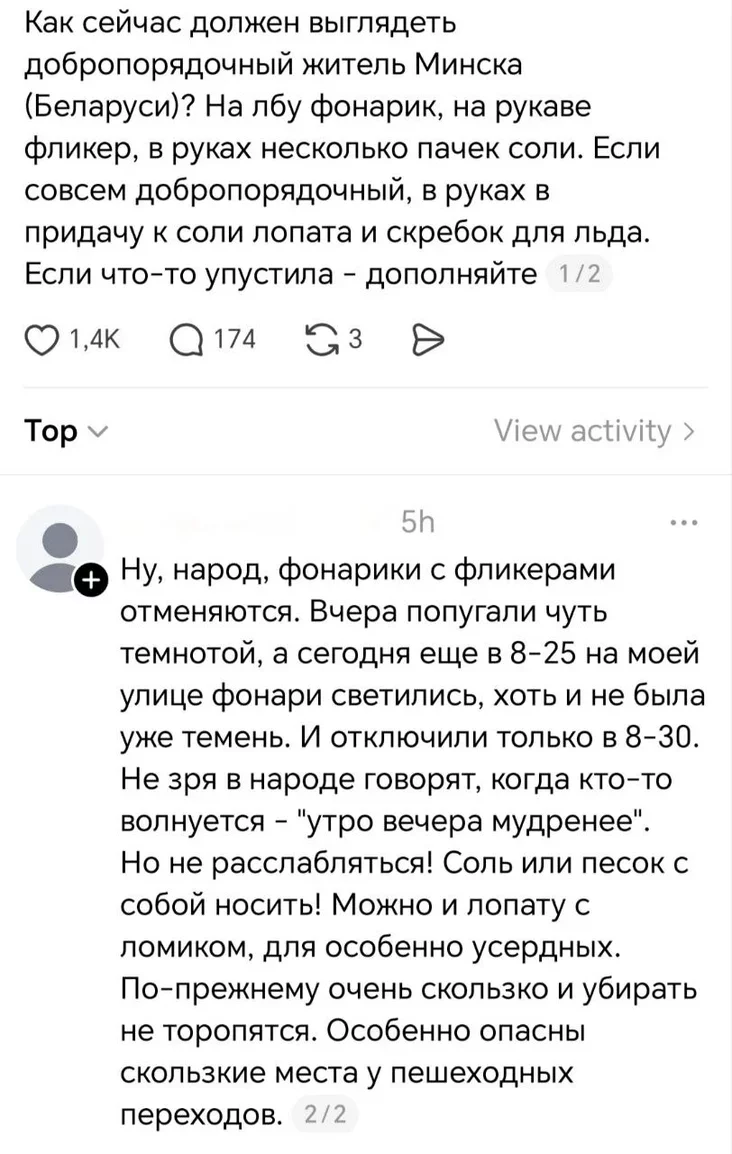Like the post with the heart icon
The width and height of the screenshot is (732, 1154).
click(40, 341)
